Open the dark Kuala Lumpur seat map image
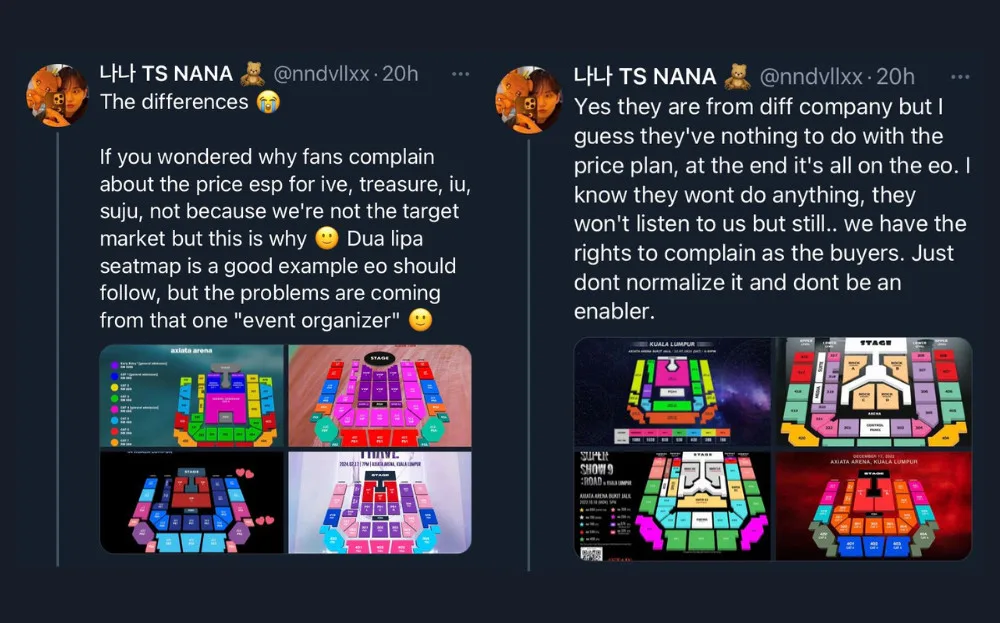Screen dimensions: 1000x623 (x=672, y=392)
